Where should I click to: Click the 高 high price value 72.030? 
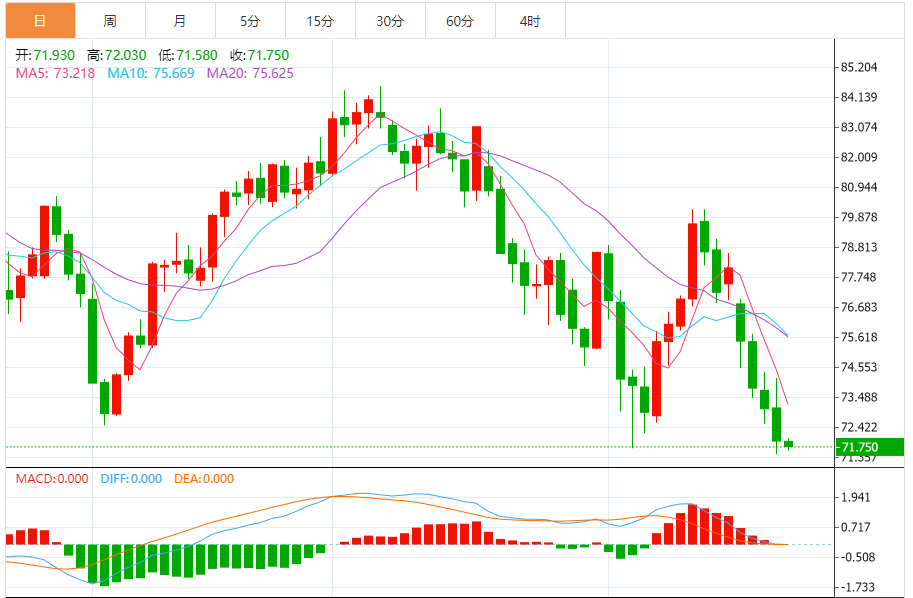(126, 55)
